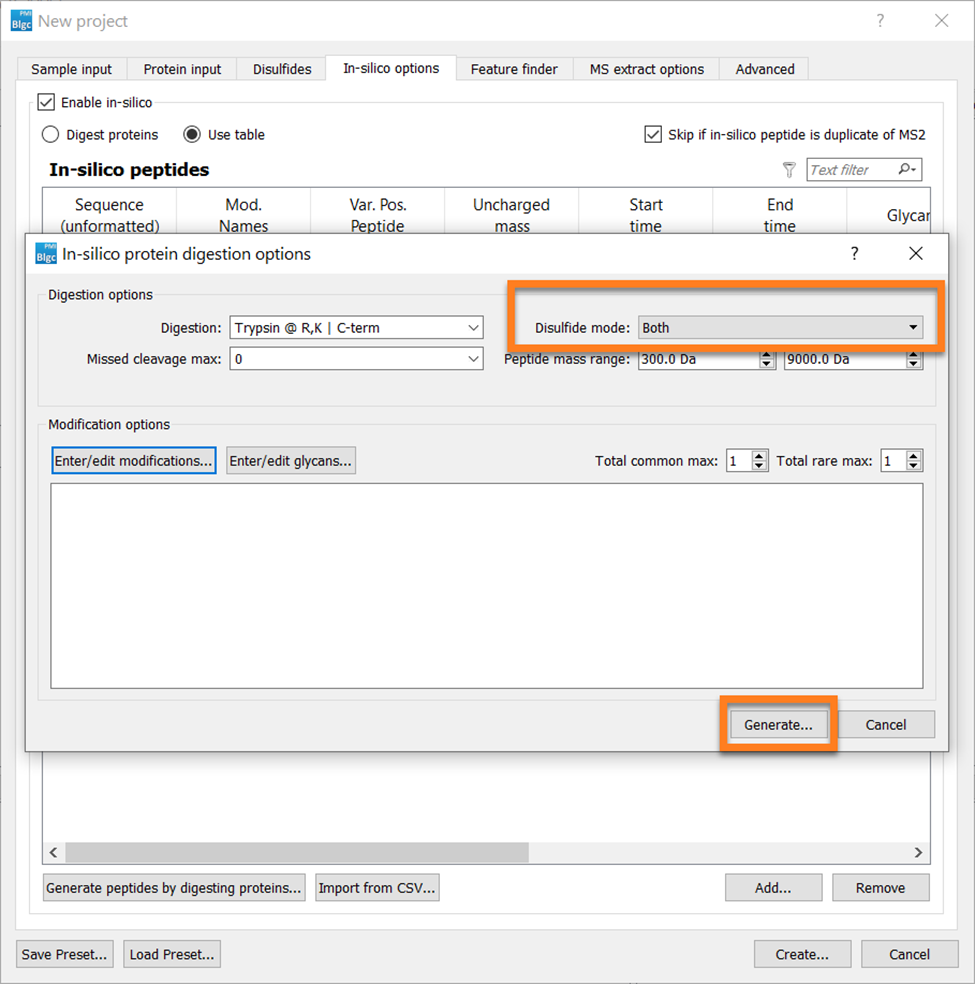Open the Disulfide mode dropdown
The image size is (975, 984).
click(912, 327)
